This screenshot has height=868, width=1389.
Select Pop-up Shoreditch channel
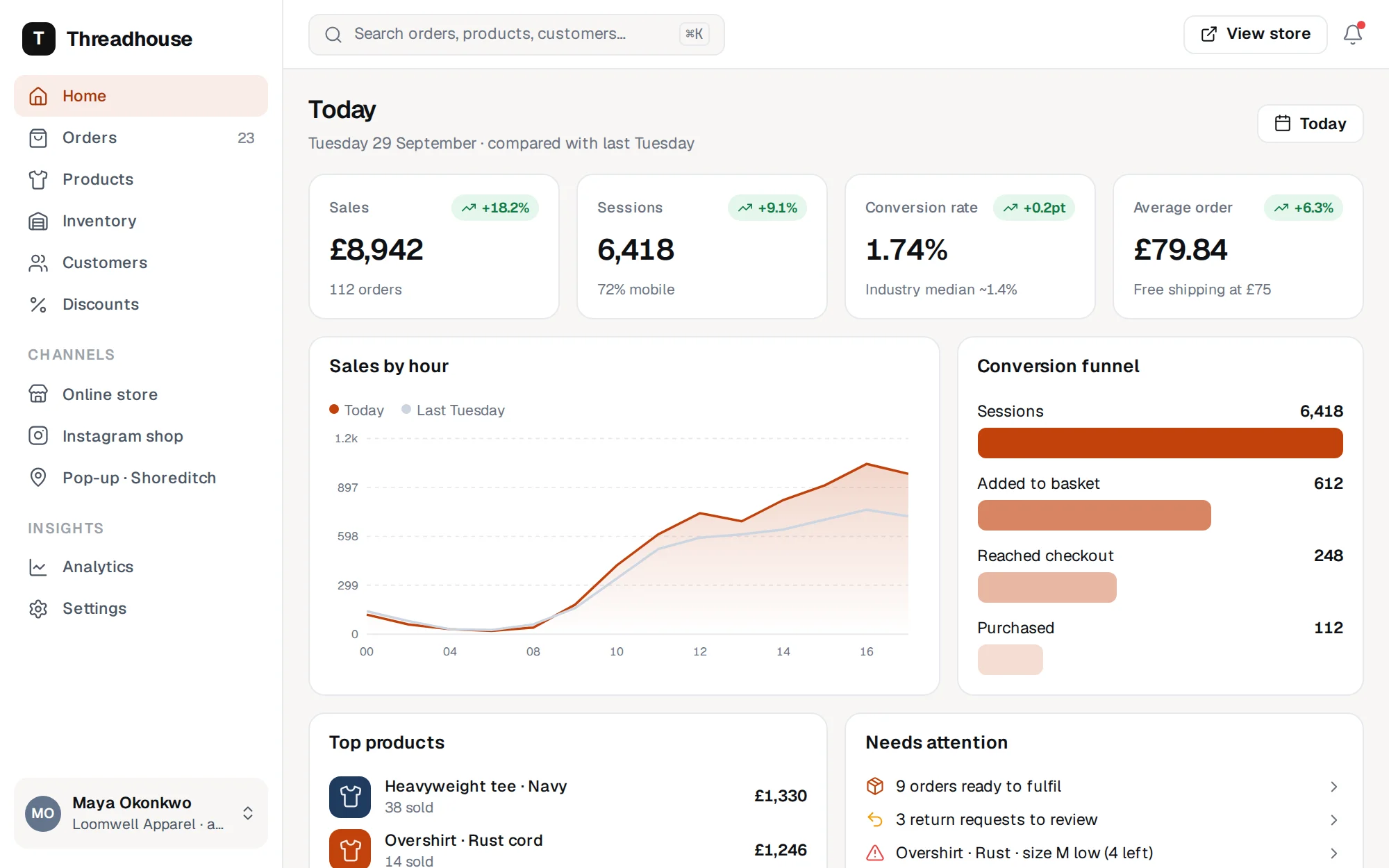[x=141, y=478]
